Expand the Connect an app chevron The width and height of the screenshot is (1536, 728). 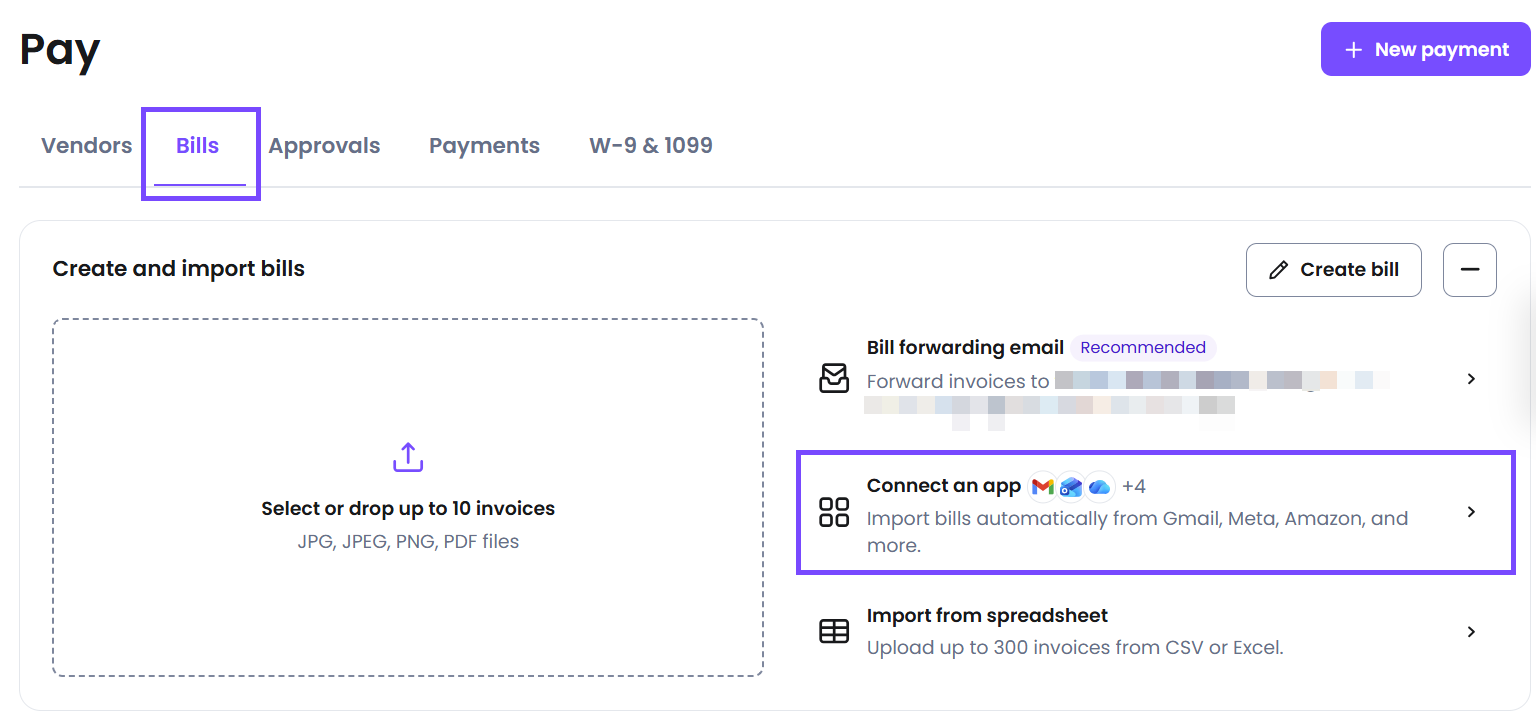click(x=1471, y=512)
